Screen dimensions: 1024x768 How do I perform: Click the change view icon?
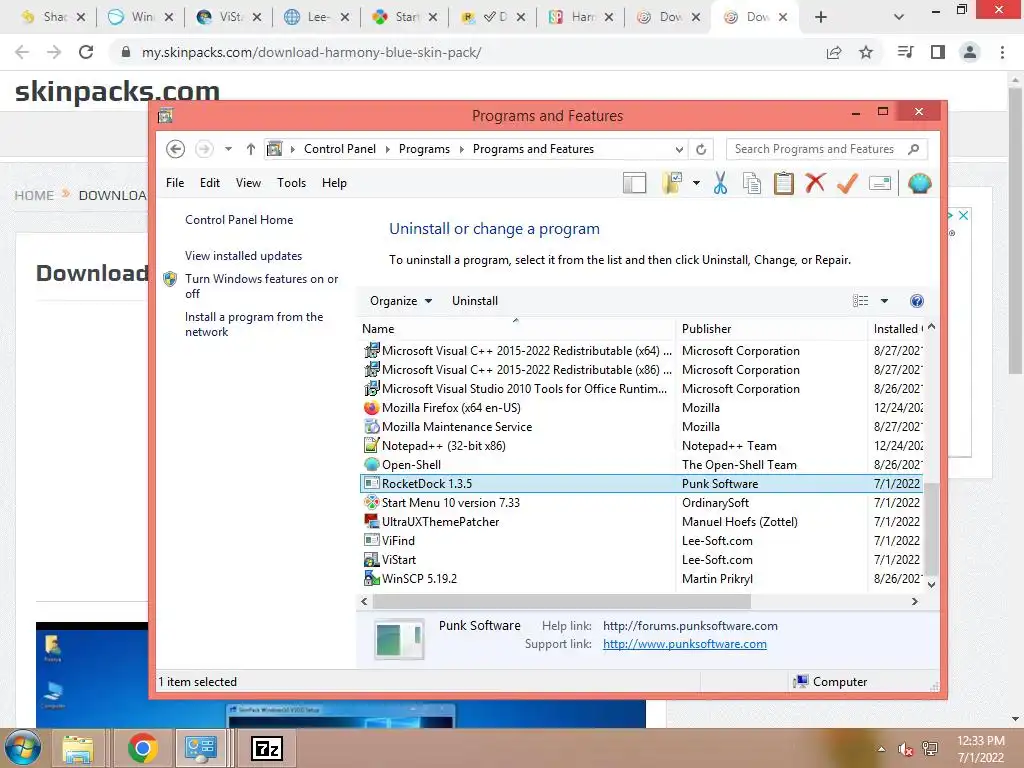[861, 301]
